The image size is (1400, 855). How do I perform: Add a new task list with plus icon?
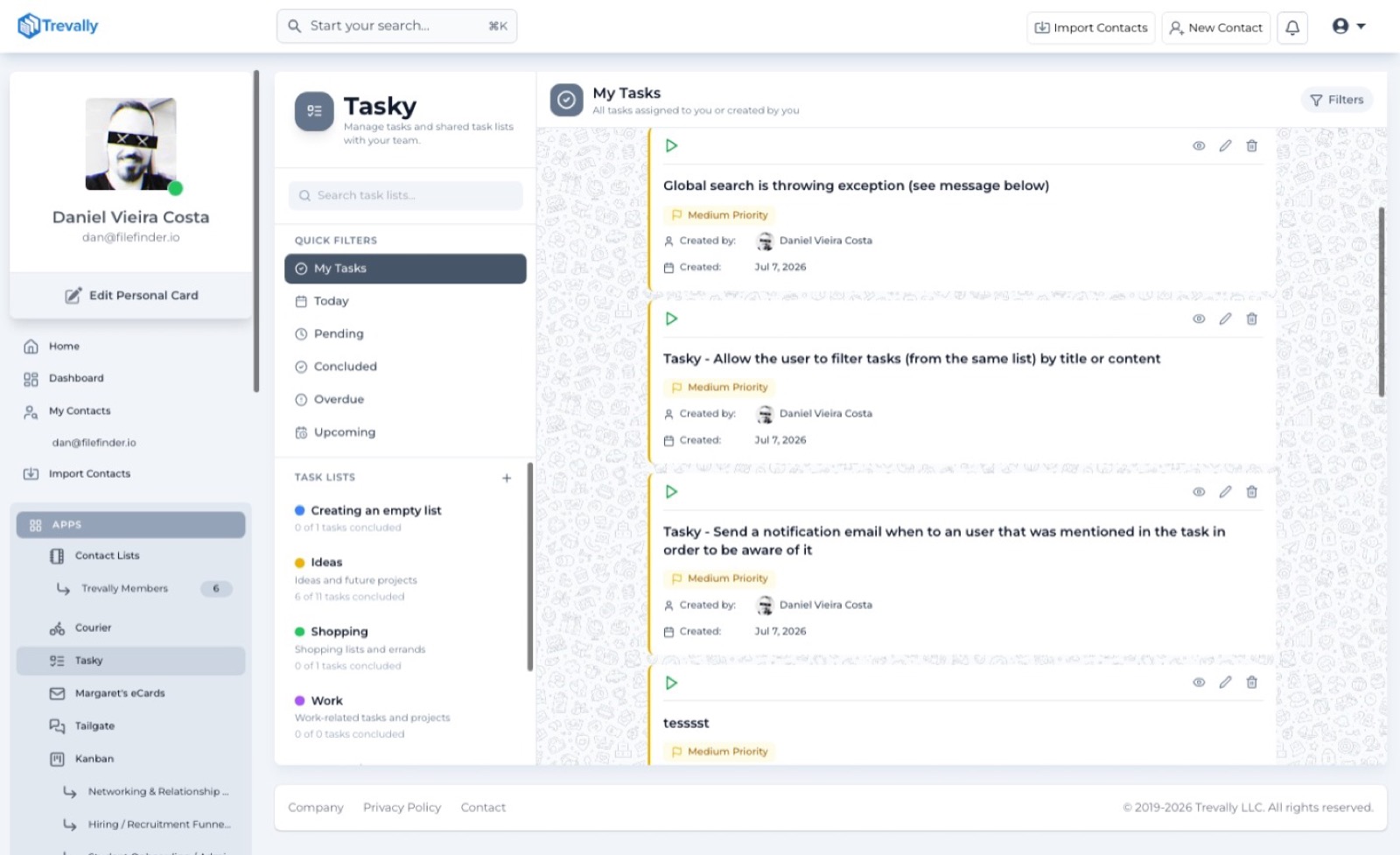click(507, 478)
